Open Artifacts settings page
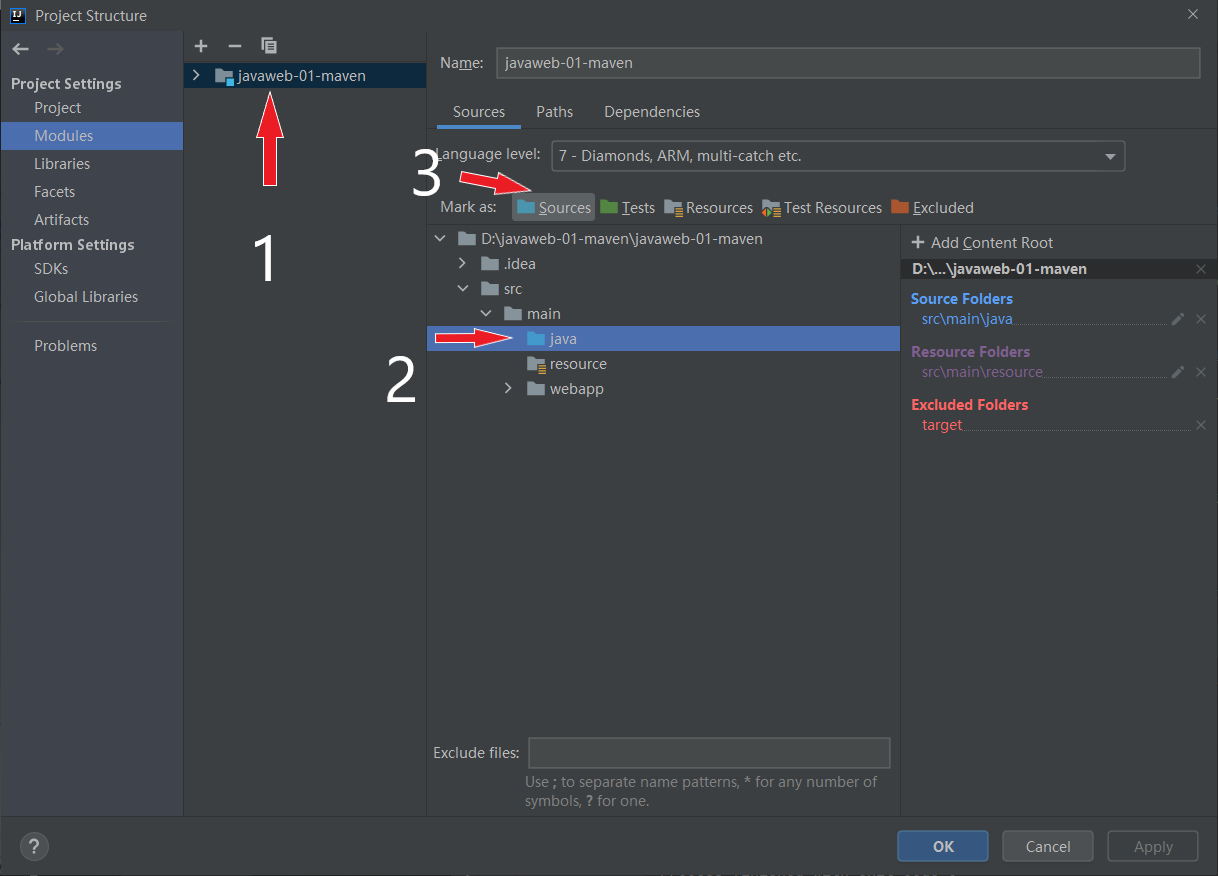This screenshot has height=876, width=1218. click(61, 220)
